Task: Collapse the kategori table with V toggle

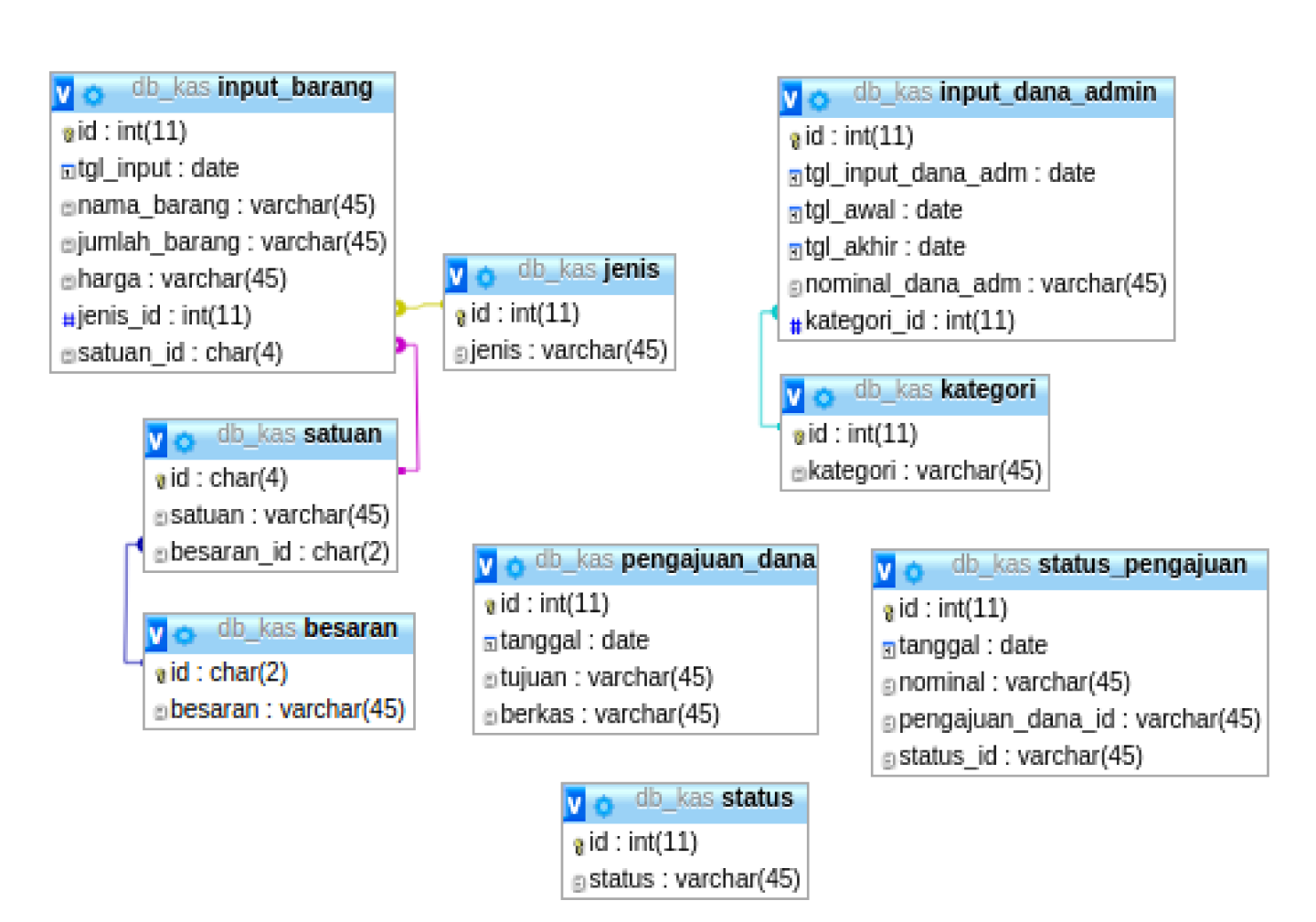Action: pyautogui.click(x=793, y=397)
